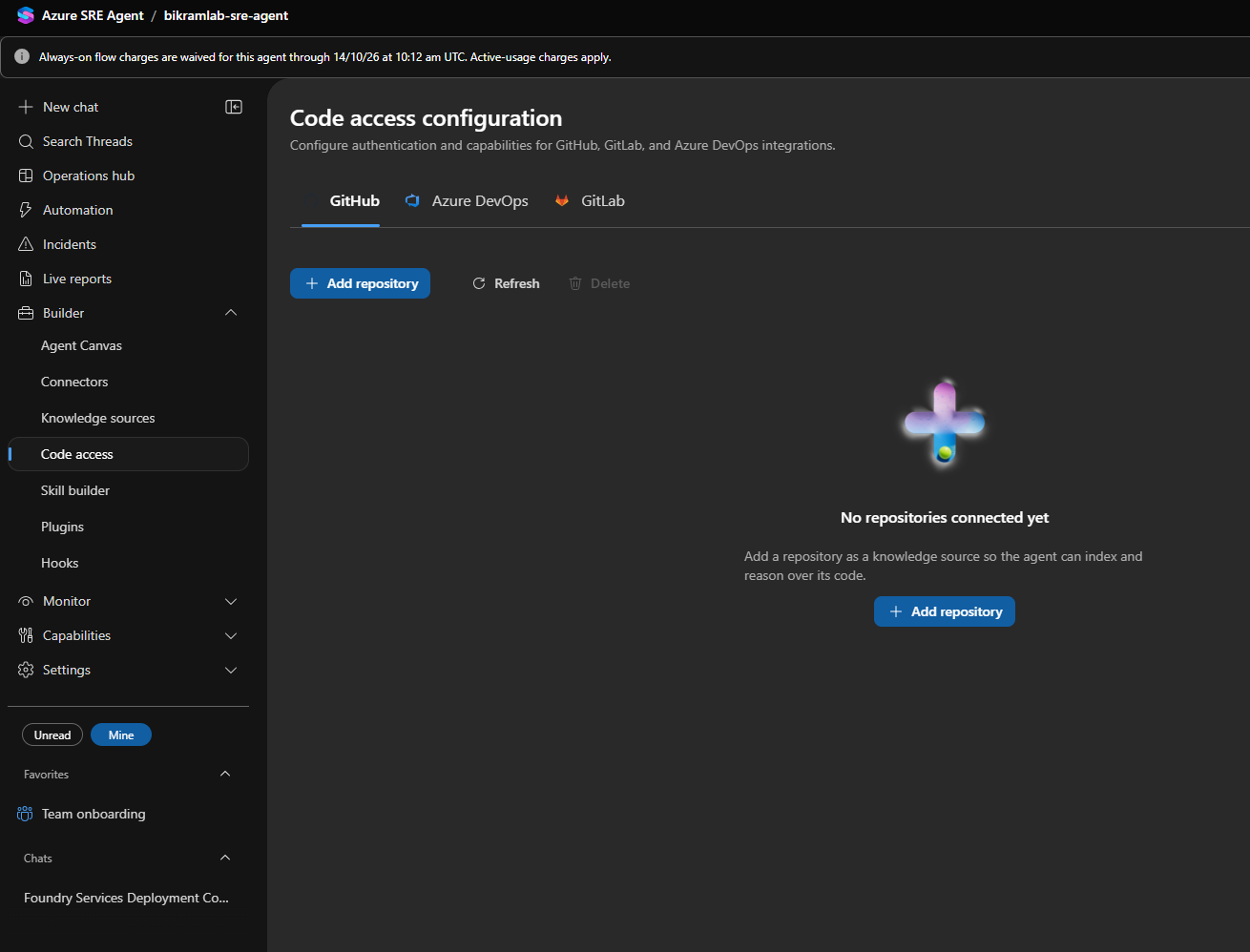Click the Search Threads magnifier icon
Image resolution: width=1250 pixels, height=952 pixels.
coord(26,141)
